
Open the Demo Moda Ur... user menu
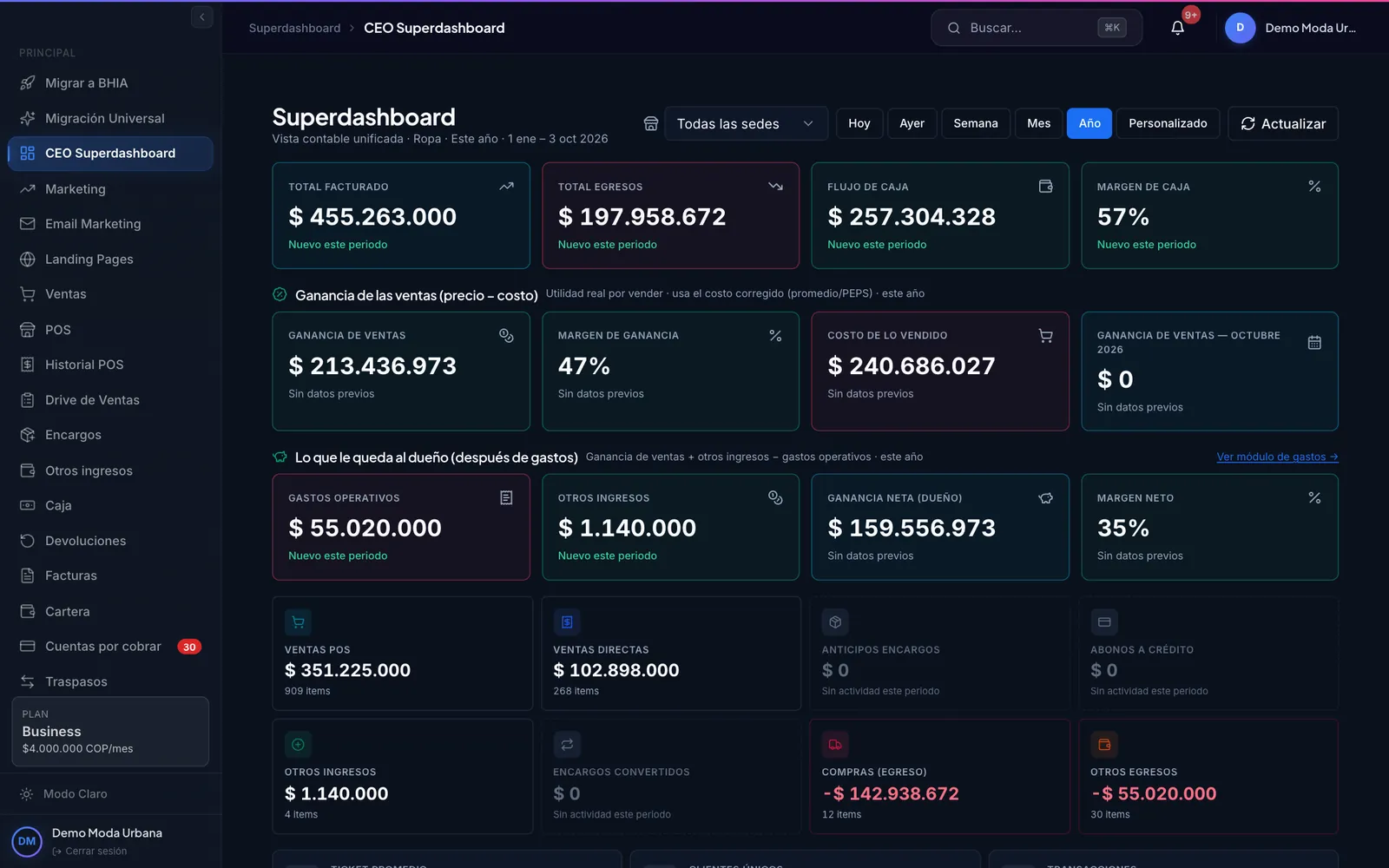1291,28
